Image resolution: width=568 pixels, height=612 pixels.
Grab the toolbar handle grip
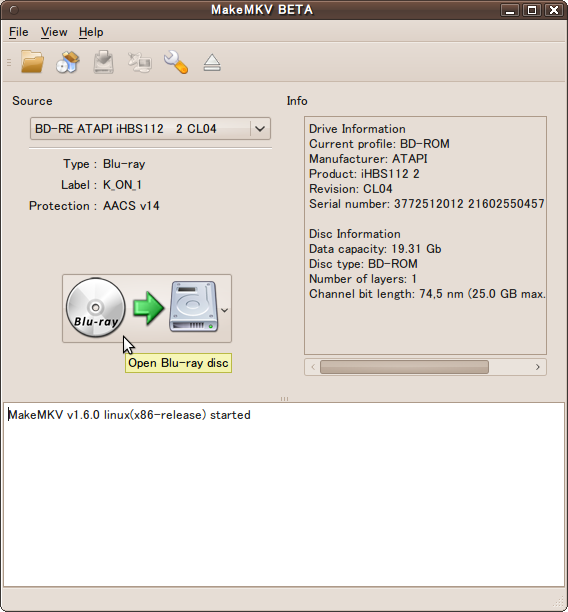9,62
